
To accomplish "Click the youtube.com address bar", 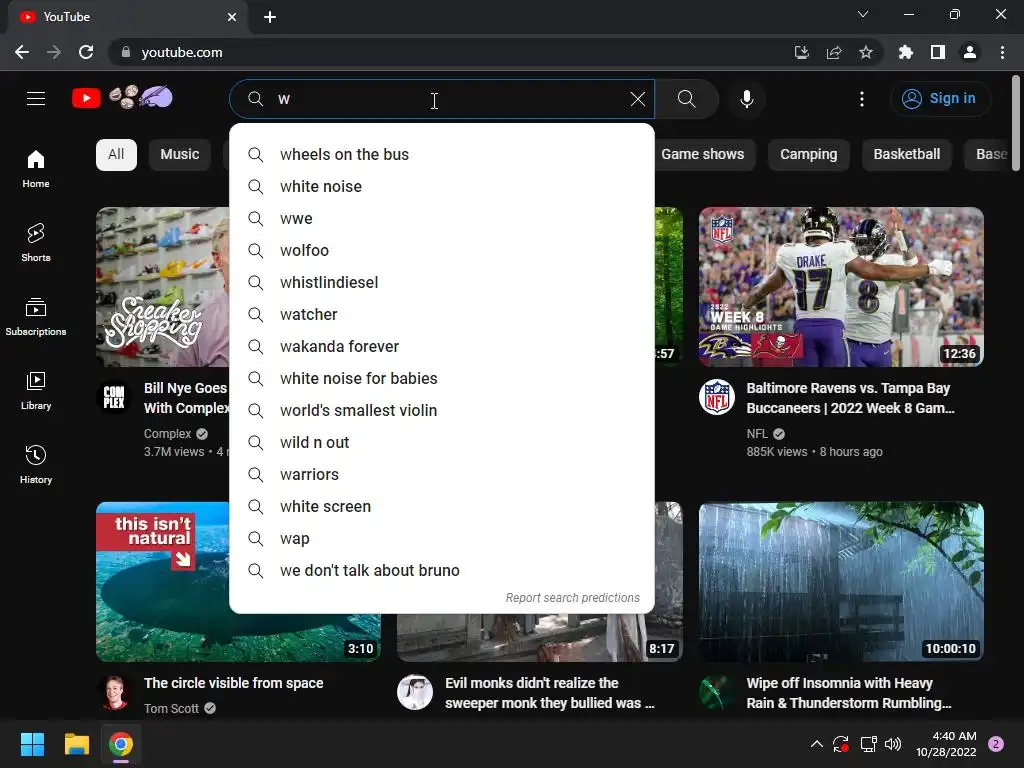I will point(451,52).
